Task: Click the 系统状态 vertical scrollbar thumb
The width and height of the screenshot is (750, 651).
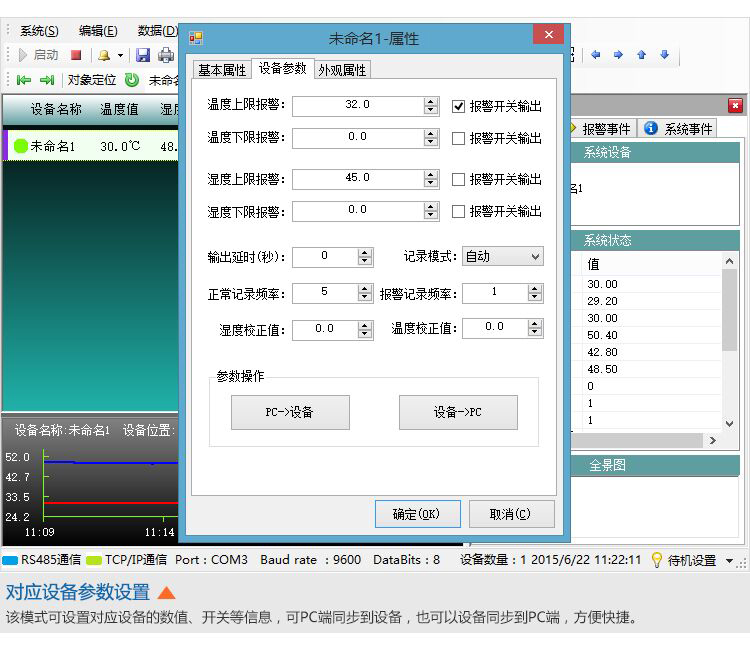Action: (x=729, y=309)
